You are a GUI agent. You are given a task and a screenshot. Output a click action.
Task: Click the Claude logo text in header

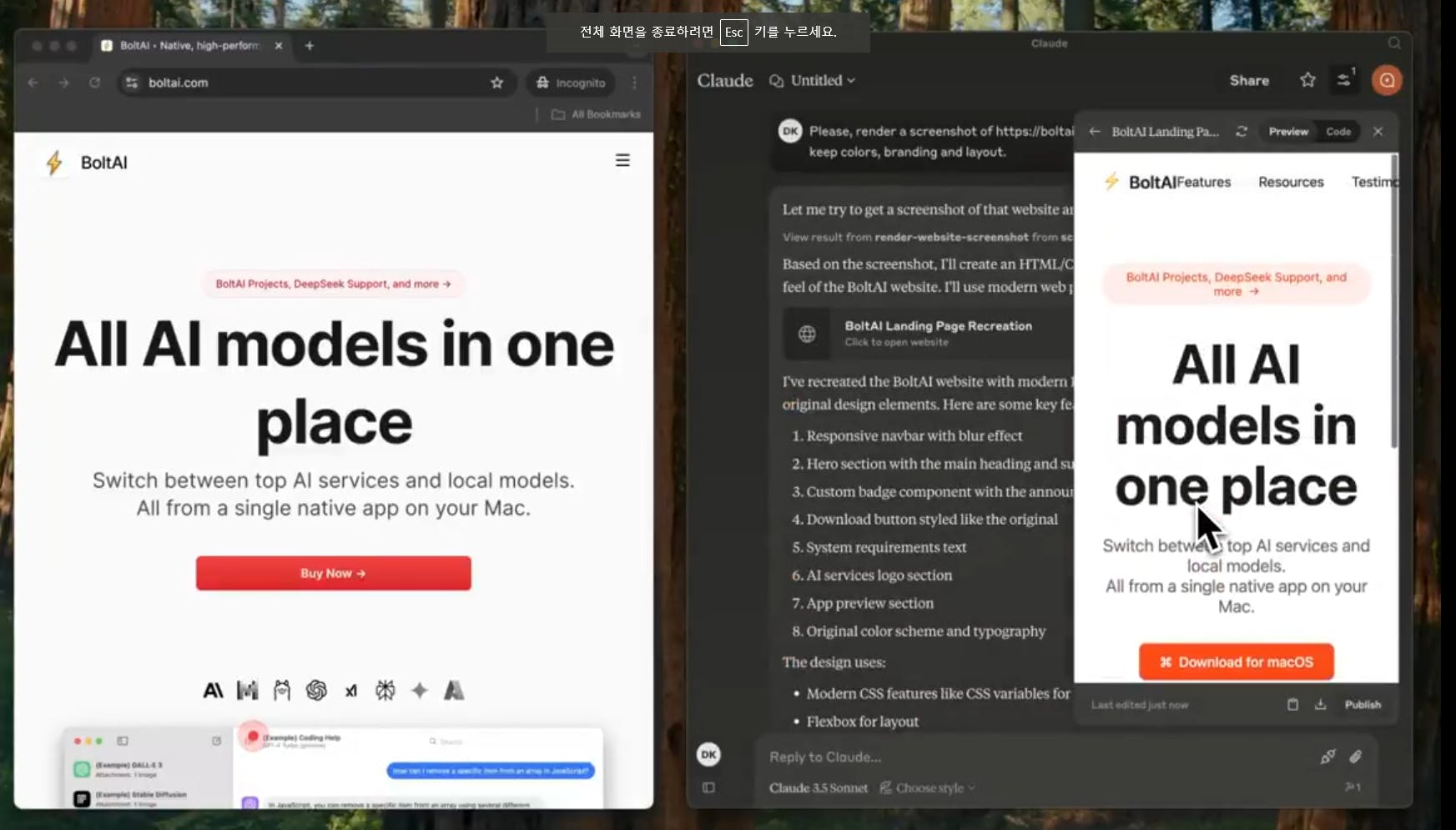[725, 81]
